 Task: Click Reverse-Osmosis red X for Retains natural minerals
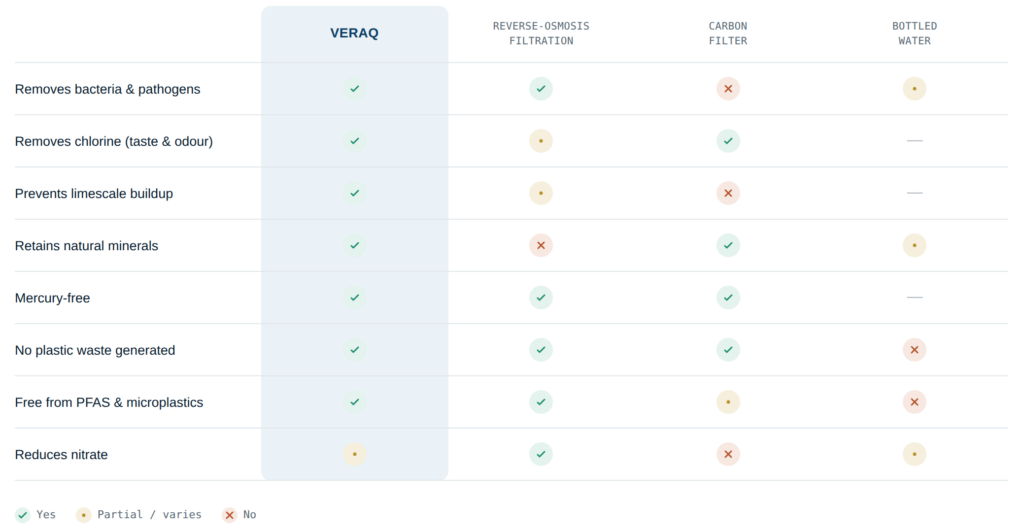tap(541, 246)
